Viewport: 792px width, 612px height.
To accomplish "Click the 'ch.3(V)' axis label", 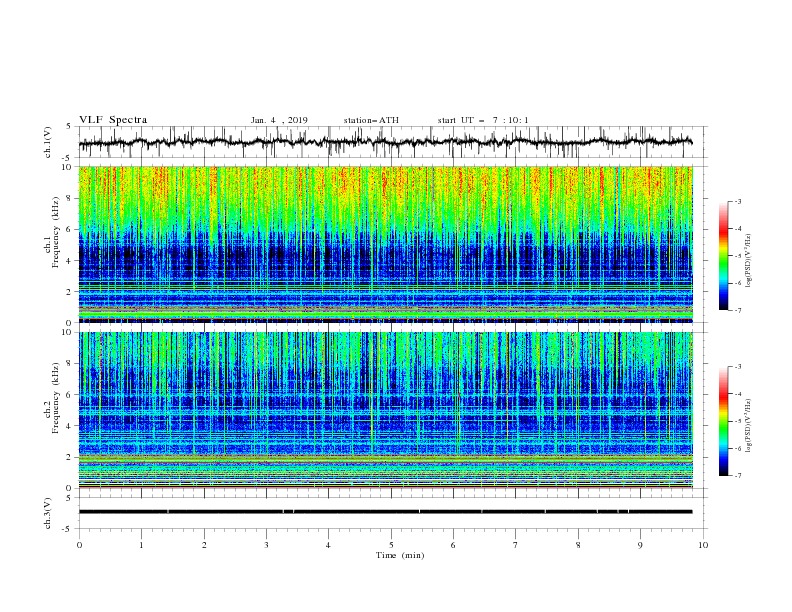I will [x=48, y=513].
